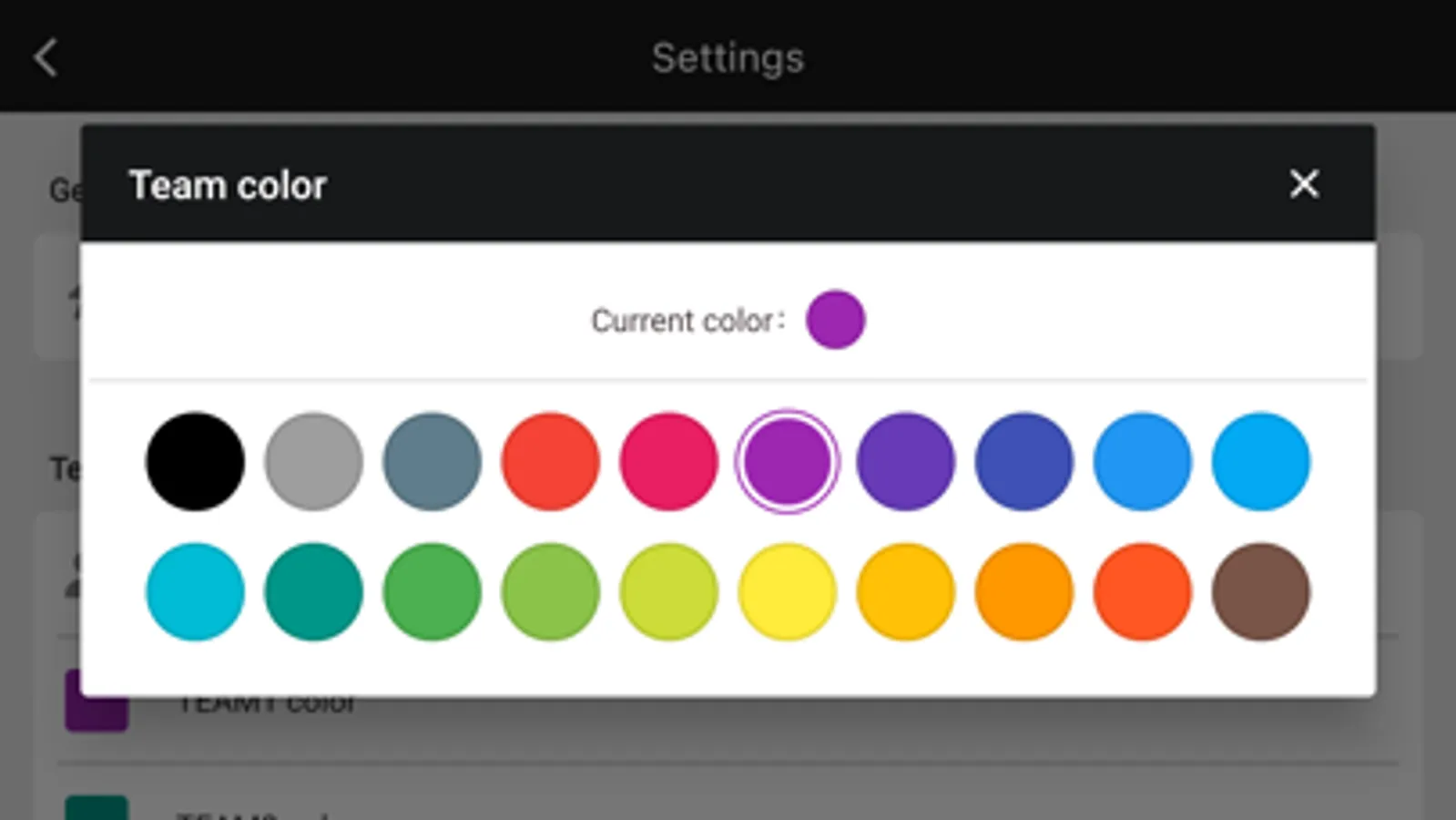Choose the light gray color swatch
1456x820 pixels.
(x=313, y=461)
